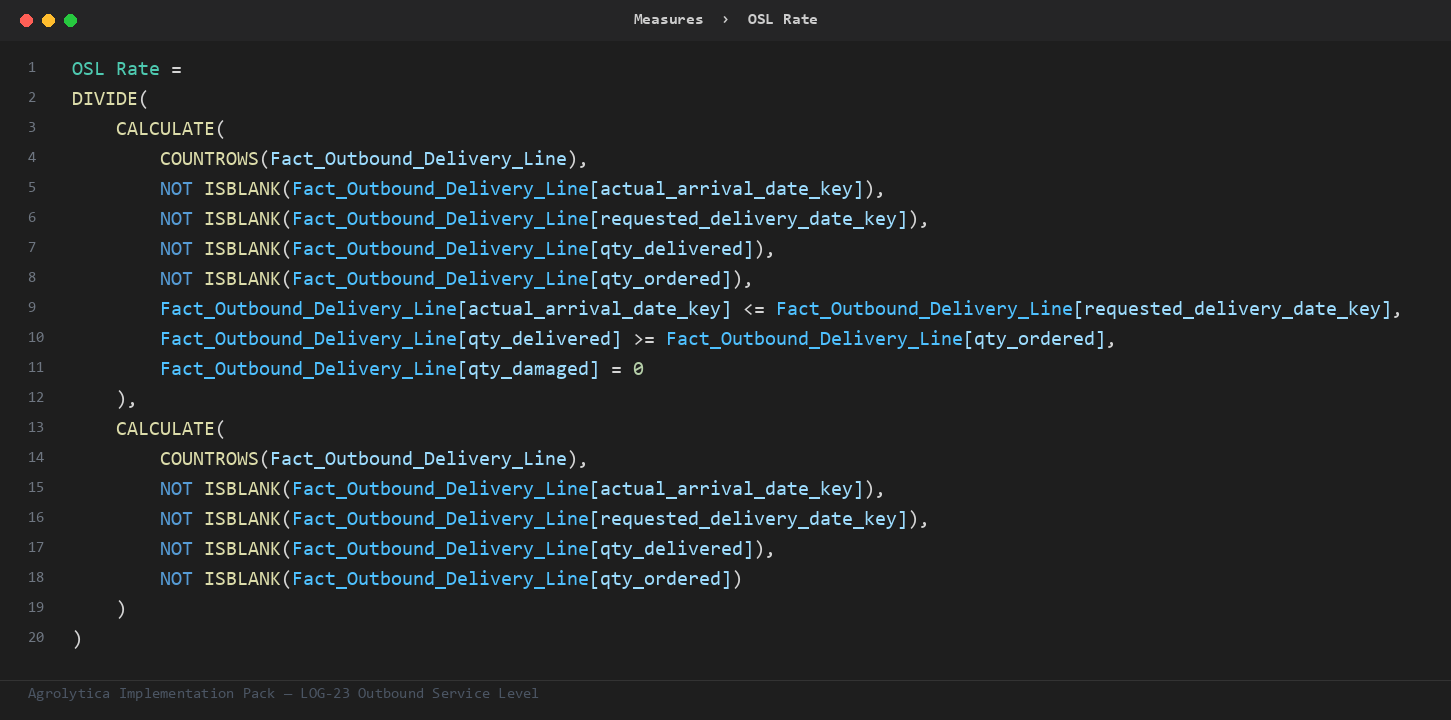Select line number 11 in the gutter
The width and height of the screenshot is (1451, 720).
point(36,367)
